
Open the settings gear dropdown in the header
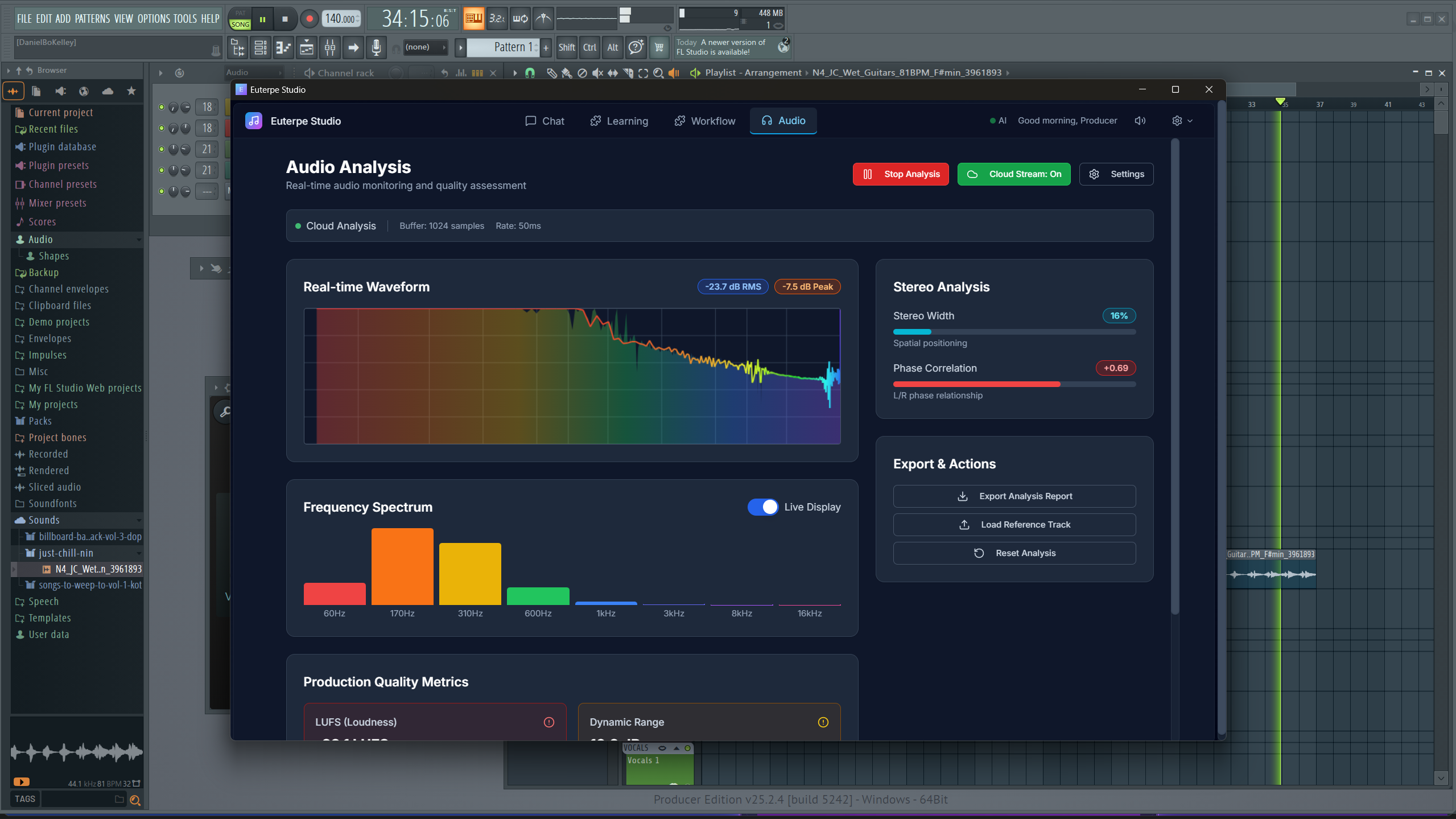[x=1182, y=121]
